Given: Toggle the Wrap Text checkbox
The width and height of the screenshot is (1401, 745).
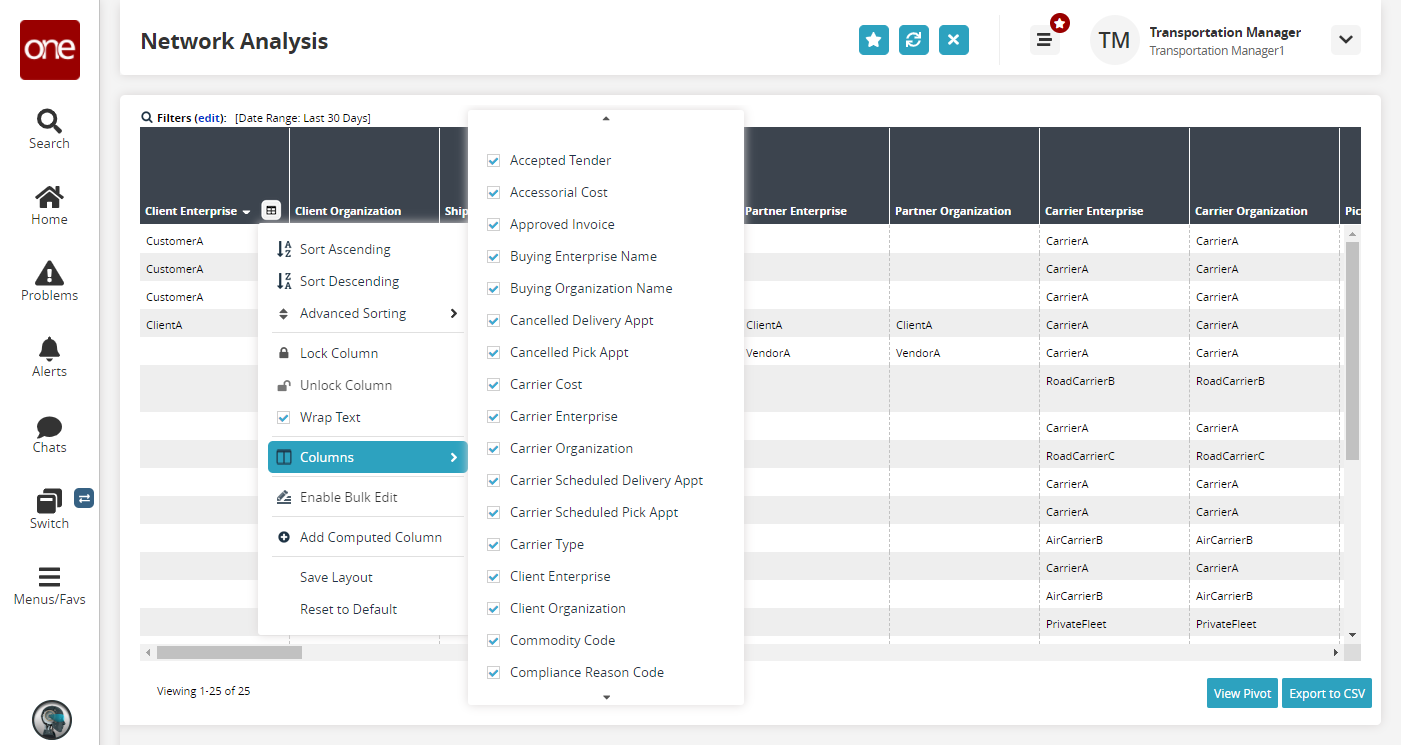Looking at the screenshot, I should click(284, 417).
